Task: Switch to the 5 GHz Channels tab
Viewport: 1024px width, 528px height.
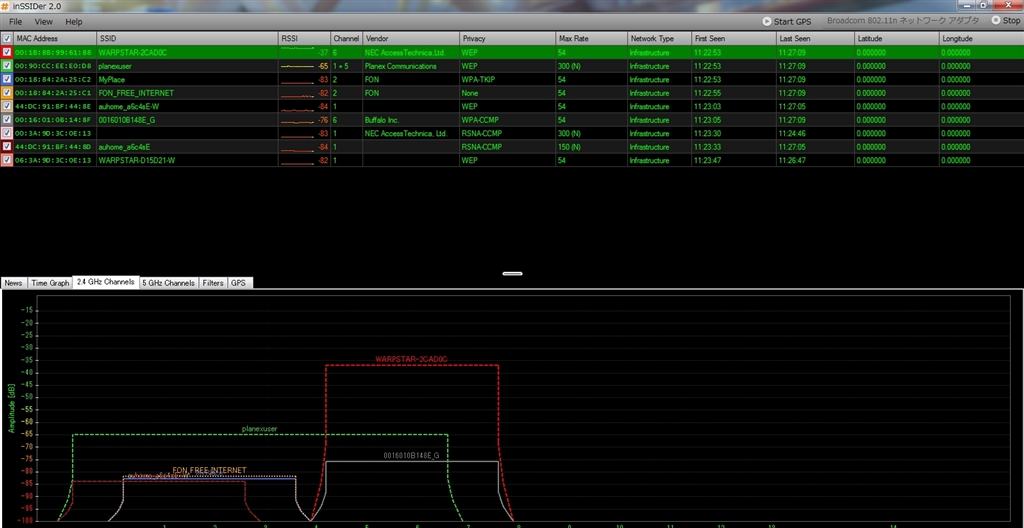Action: 168,283
